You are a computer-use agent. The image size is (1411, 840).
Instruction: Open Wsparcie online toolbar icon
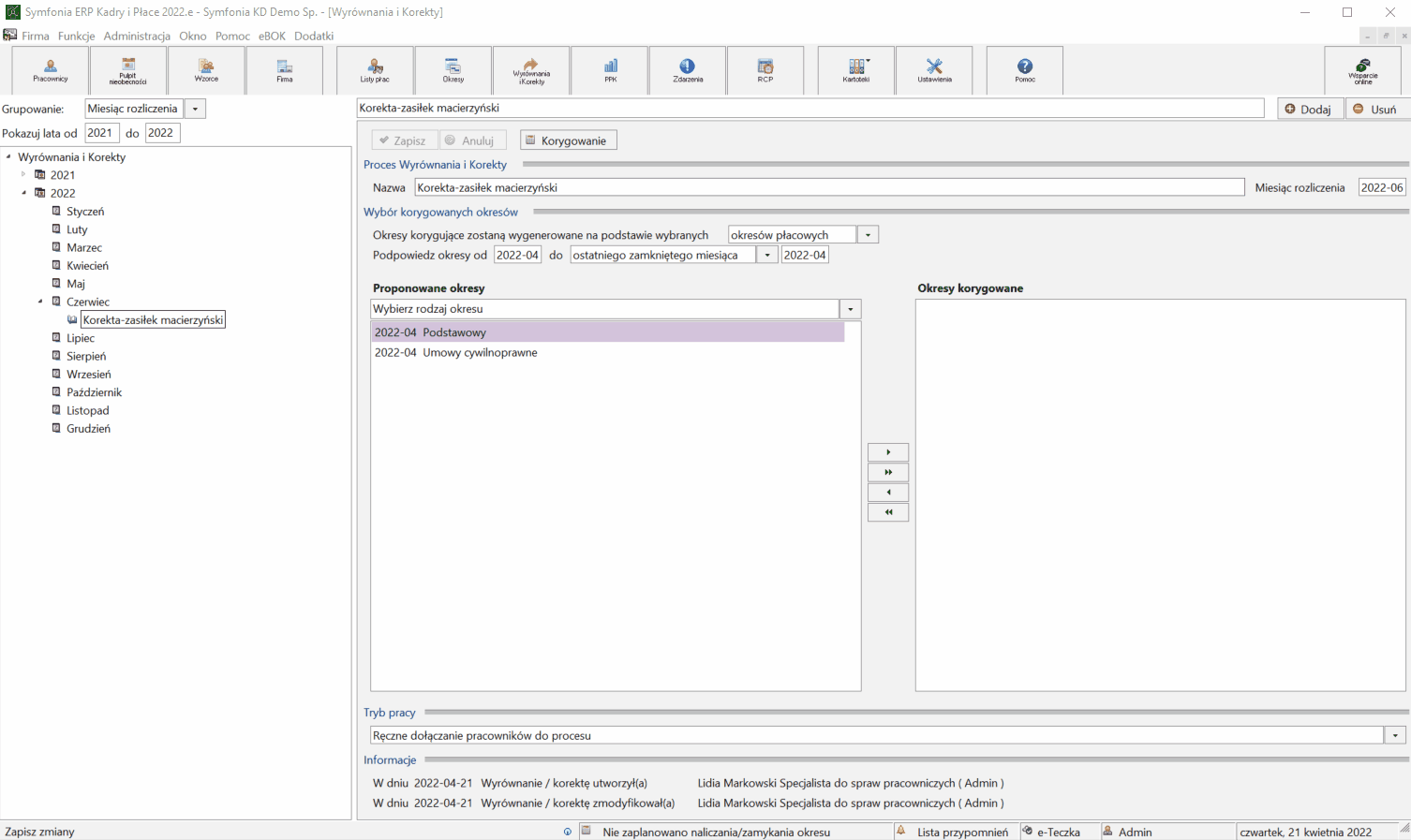click(1363, 70)
